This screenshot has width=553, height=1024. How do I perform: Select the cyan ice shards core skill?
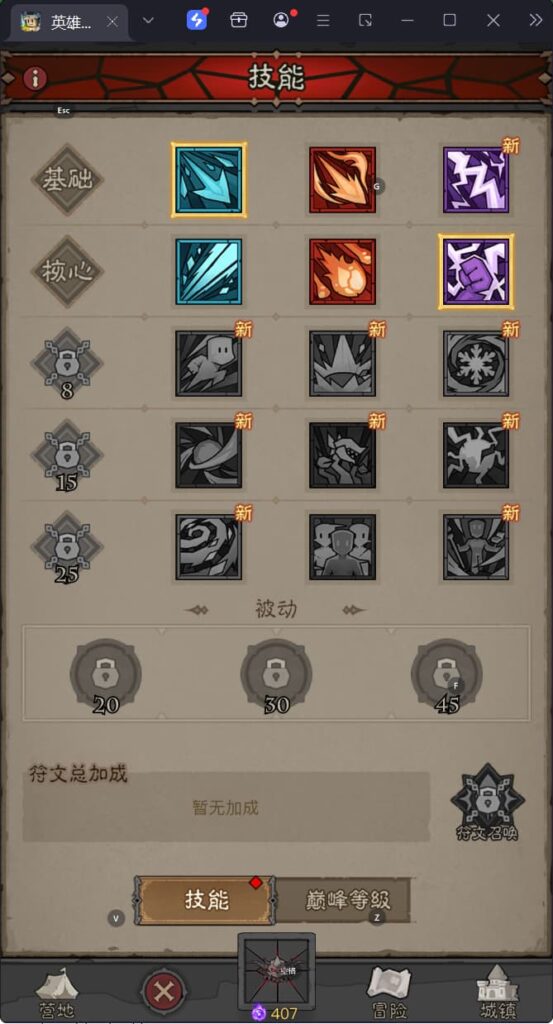(209, 271)
